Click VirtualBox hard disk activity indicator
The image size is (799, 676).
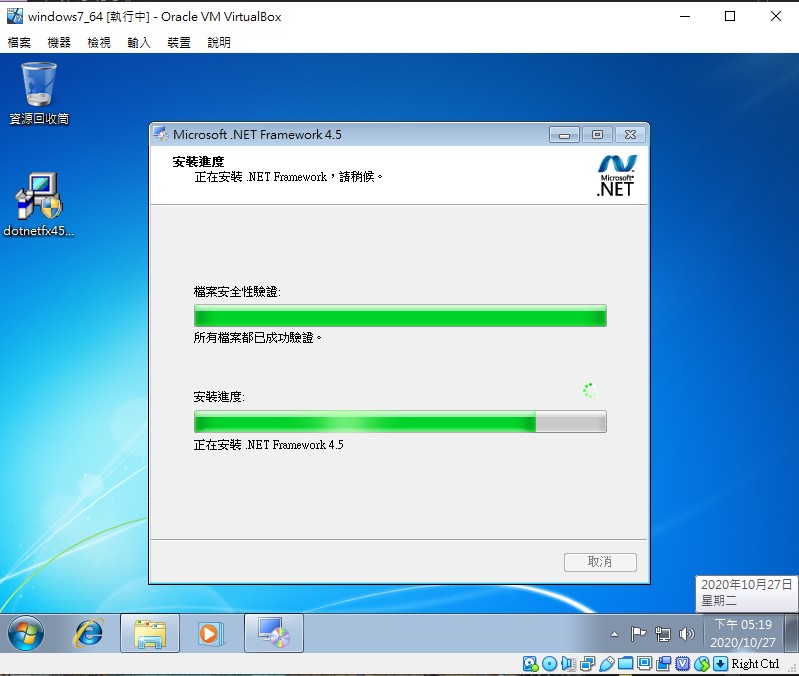point(530,664)
